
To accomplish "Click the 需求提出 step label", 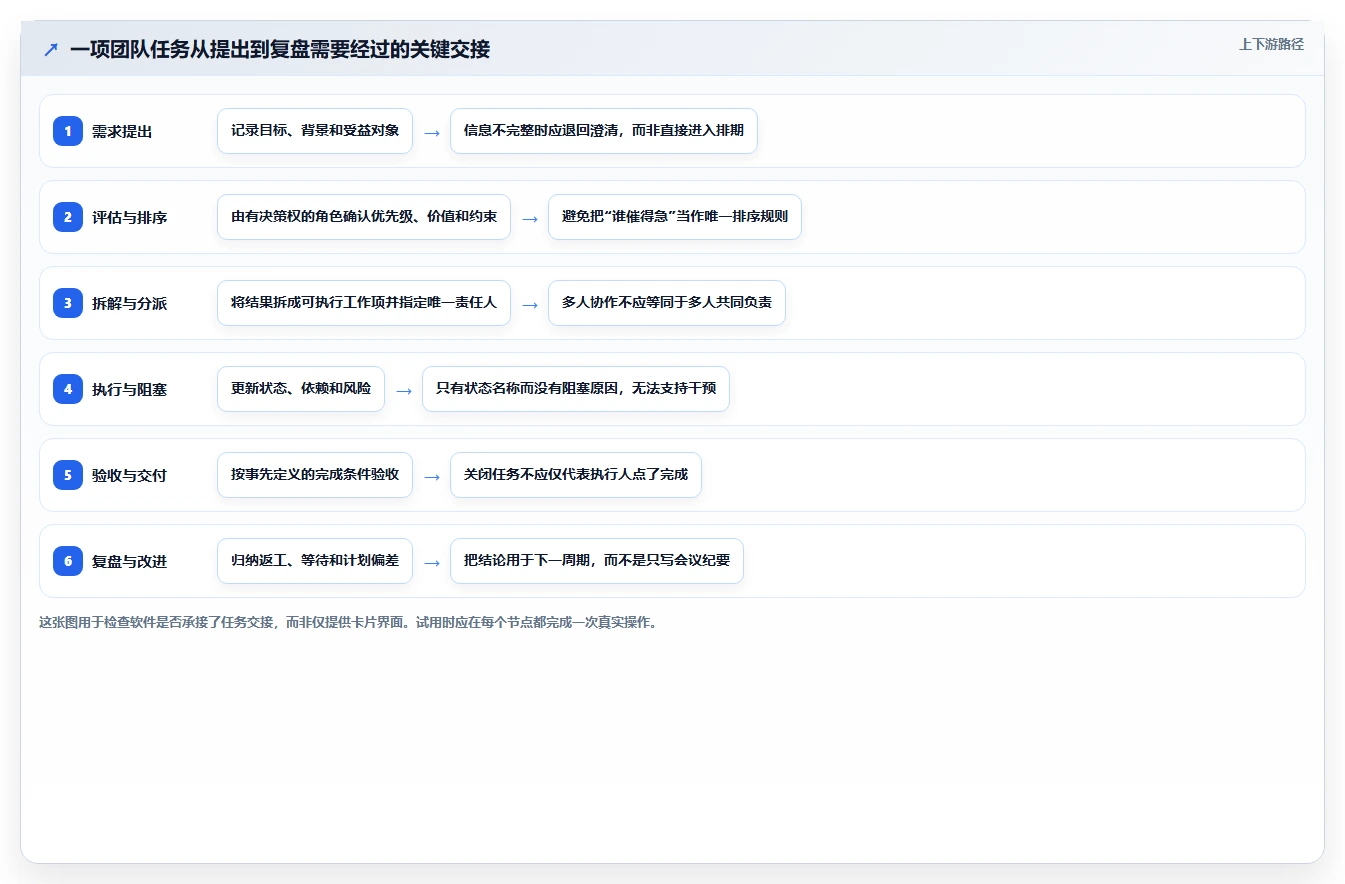I will tap(122, 131).
